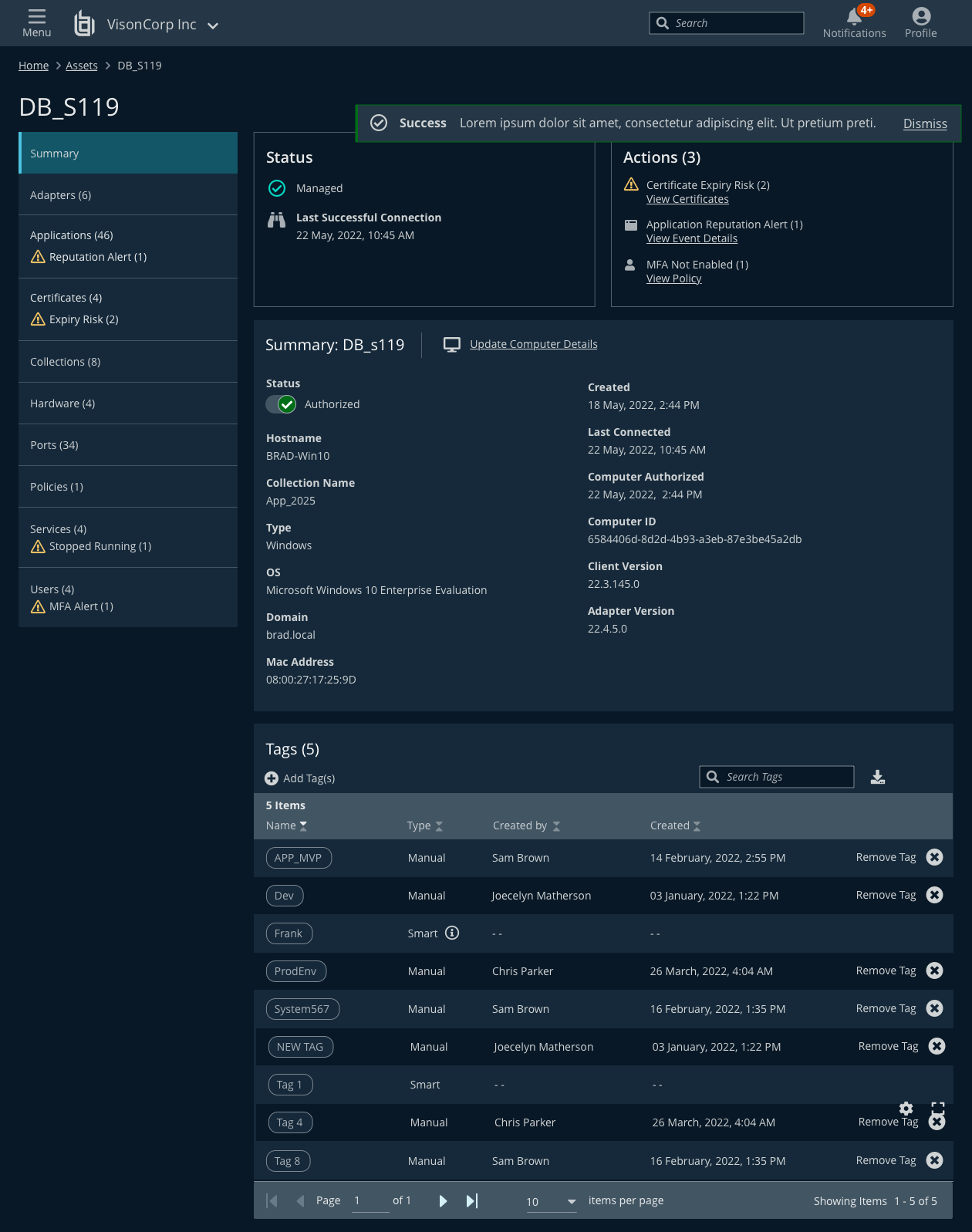Remove the APP_MVP tag using X icon
The image size is (972, 1232).
pyautogui.click(x=934, y=857)
